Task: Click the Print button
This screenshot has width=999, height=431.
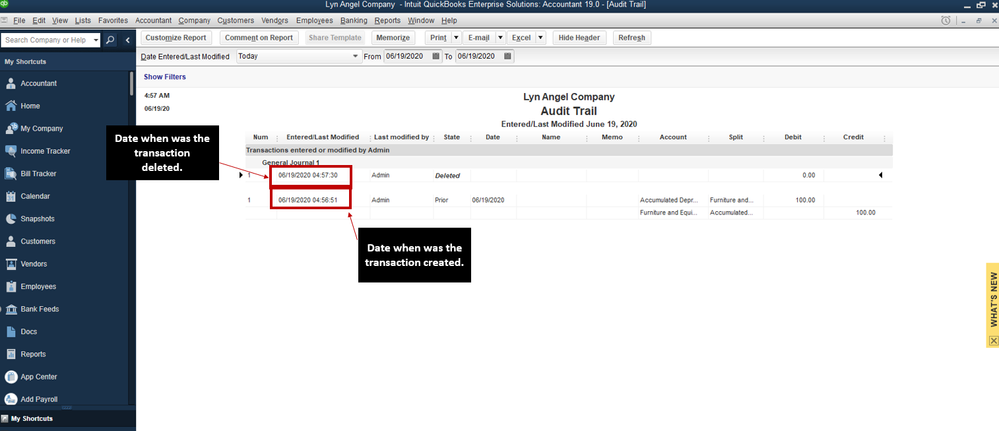Action: 438,38
